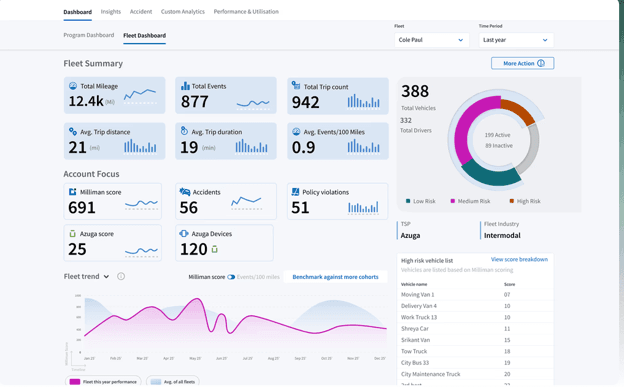Image resolution: width=624 pixels, height=387 pixels.
Task: Select Shreya Car row
Action: click(x=475, y=328)
